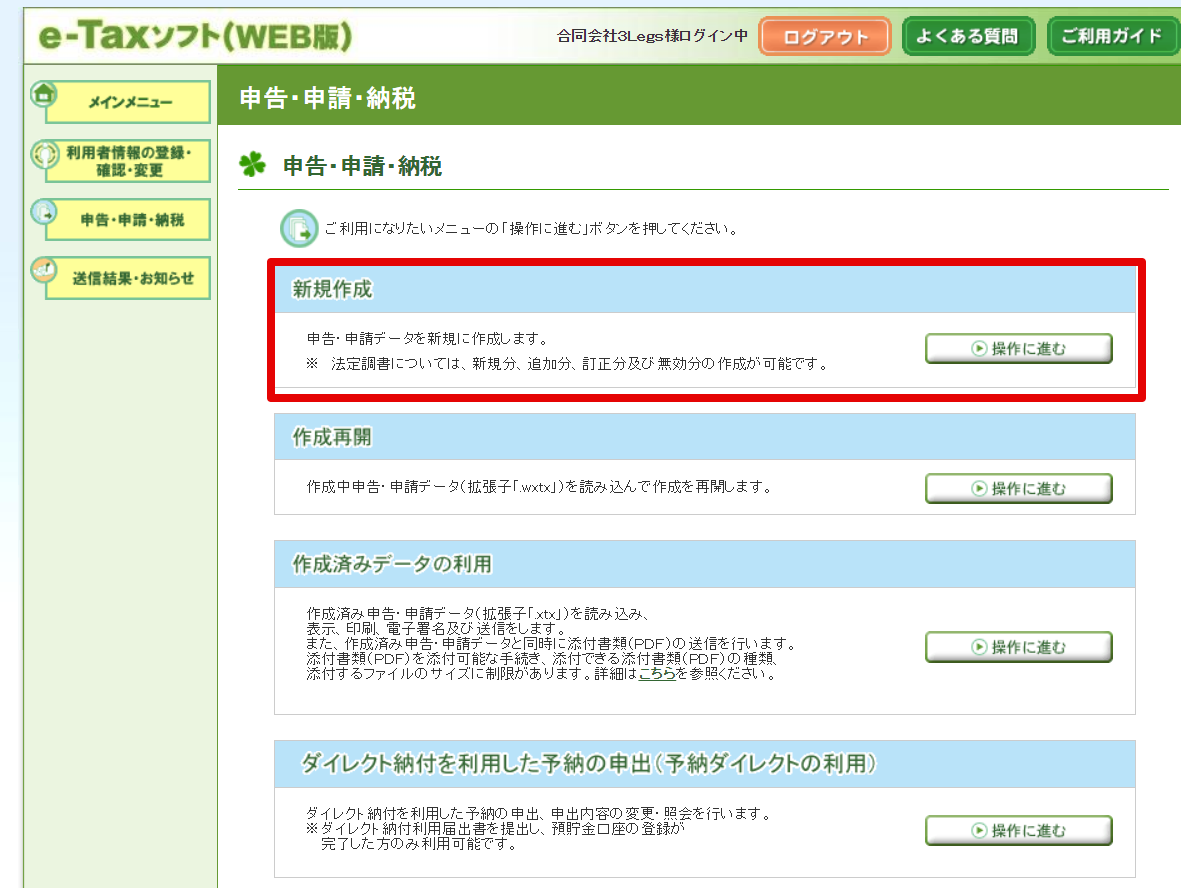This screenshot has height=888, width=1181.
Task: Click the document icon beside sidebar 申告・申請・納税
Action: [44, 213]
